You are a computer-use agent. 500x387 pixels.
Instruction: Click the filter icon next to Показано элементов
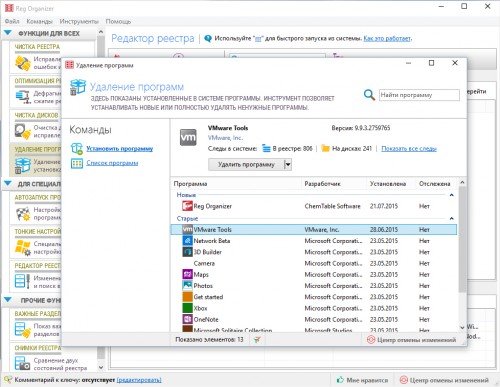coord(257,340)
